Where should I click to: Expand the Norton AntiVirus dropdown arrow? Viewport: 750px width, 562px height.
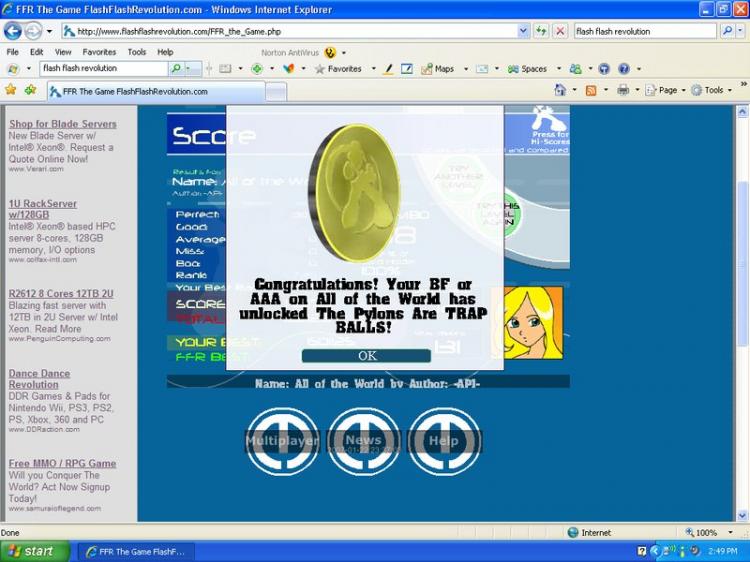344,53
